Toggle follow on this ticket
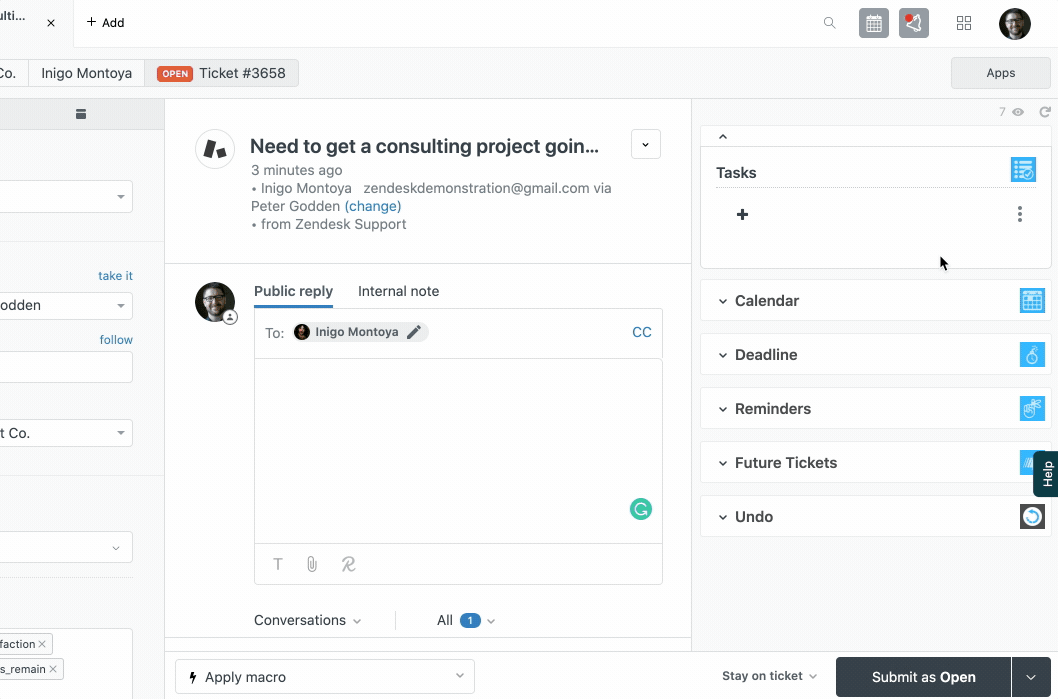 click(x=116, y=339)
